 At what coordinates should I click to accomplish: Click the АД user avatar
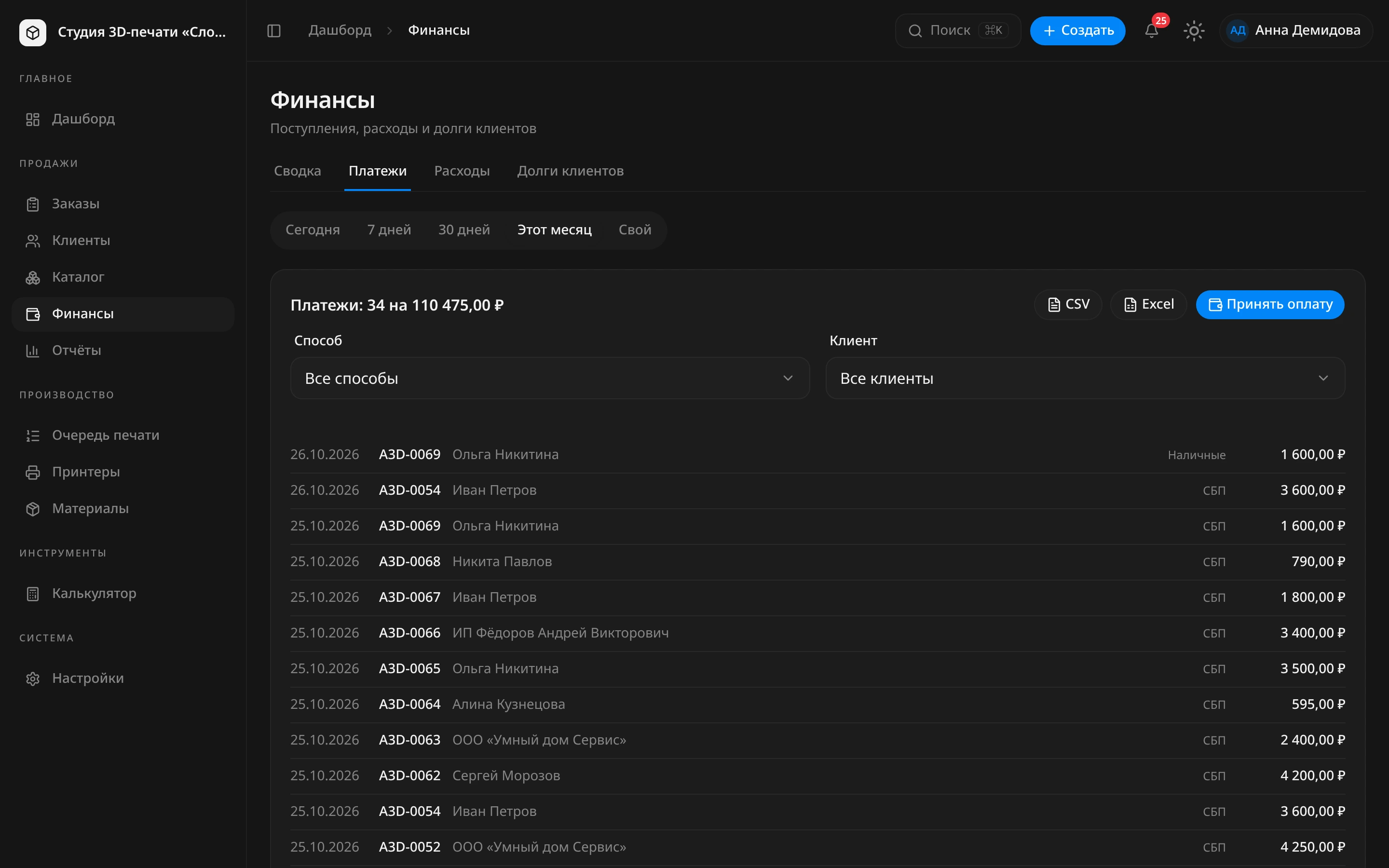[1238, 30]
